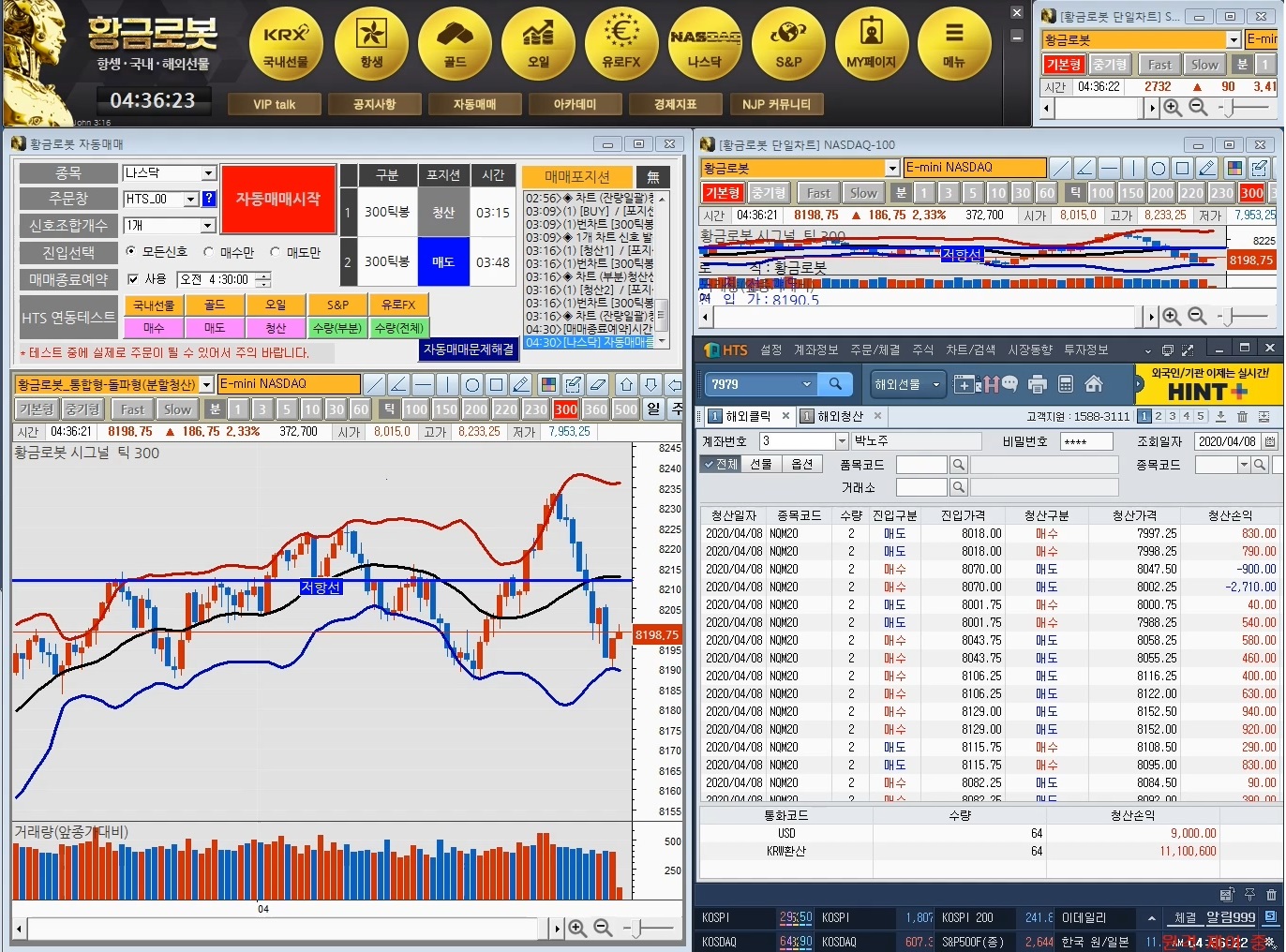Select the circle drawing tool in main chart
Image resolution: width=1286 pixels, height=952 pixels.
472,384
